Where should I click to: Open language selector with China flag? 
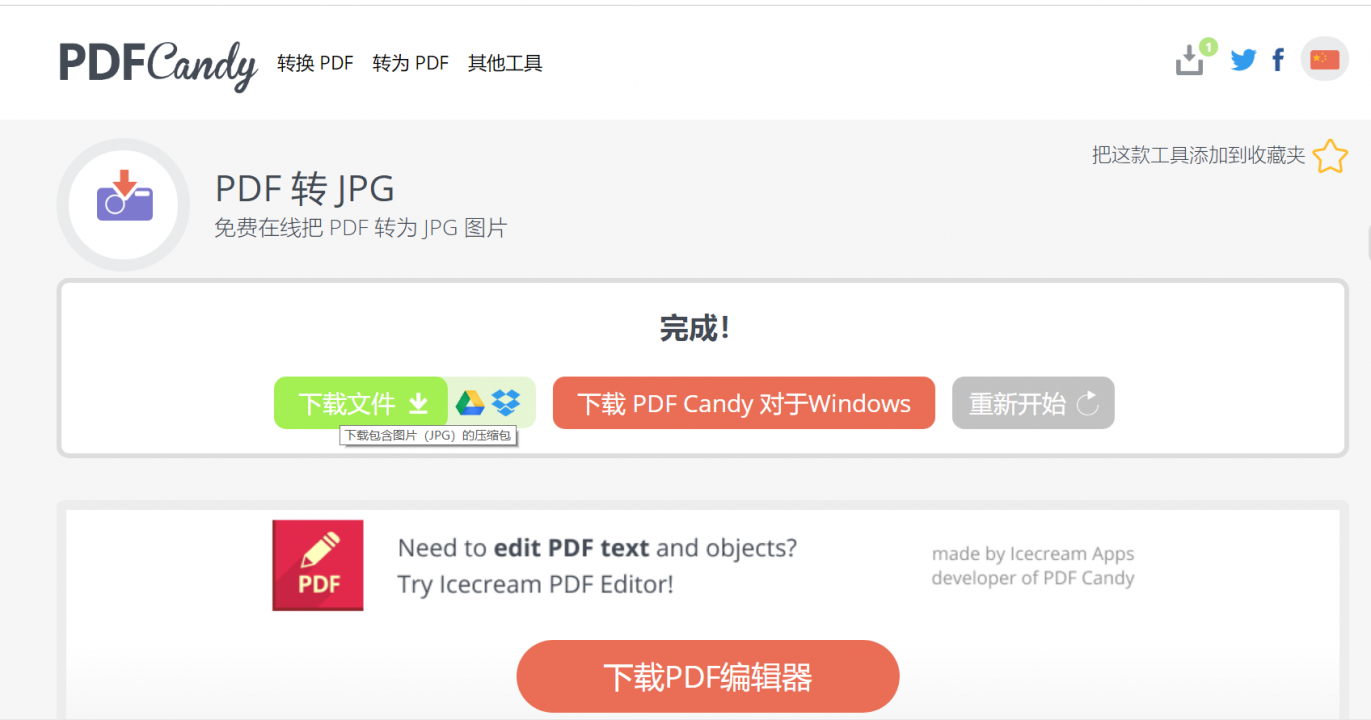(x=1324, y=60)
